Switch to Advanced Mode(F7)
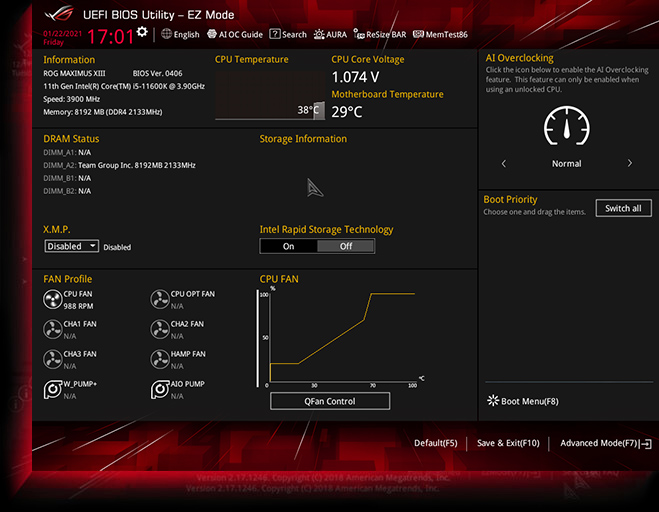This screenshot has height=512, width=659. point(606,443)
